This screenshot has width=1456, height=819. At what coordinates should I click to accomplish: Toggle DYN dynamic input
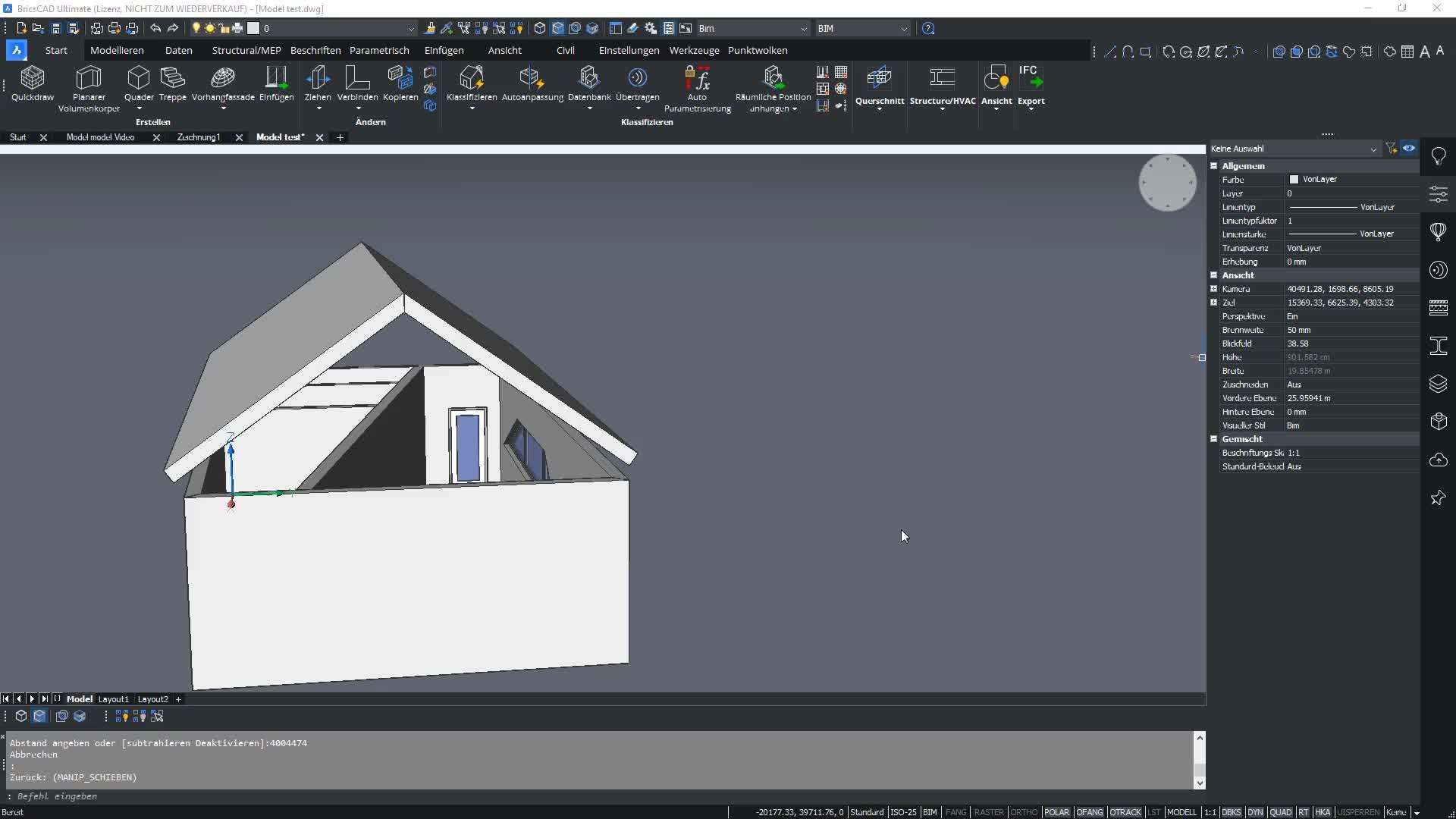click(x=1255, y=812)
